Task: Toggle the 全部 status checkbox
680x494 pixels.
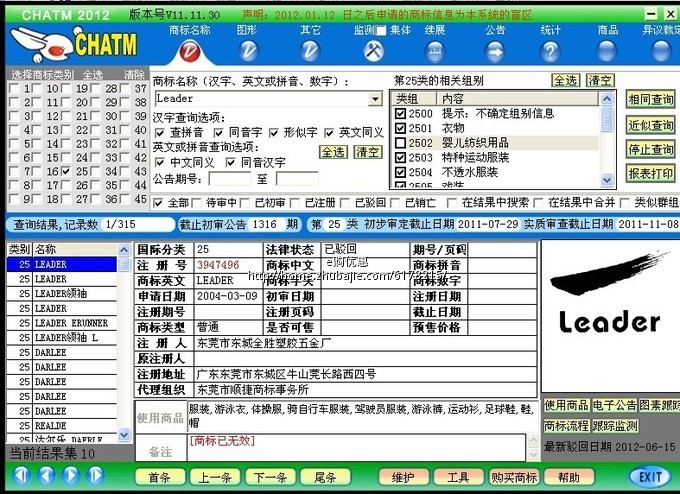Action: (158, 203)
